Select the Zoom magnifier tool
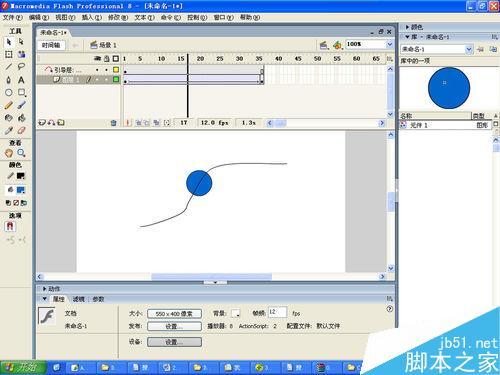This screenshot has height=375, width=500. pos(21,153)
